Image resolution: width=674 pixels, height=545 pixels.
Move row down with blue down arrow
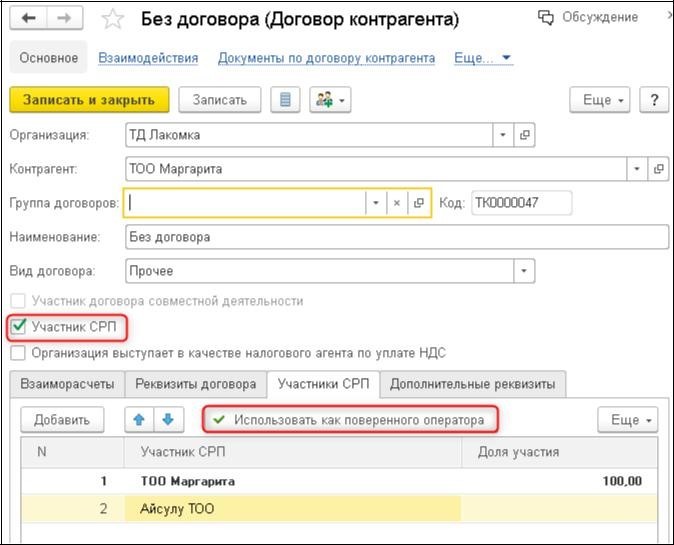[168, 420]
